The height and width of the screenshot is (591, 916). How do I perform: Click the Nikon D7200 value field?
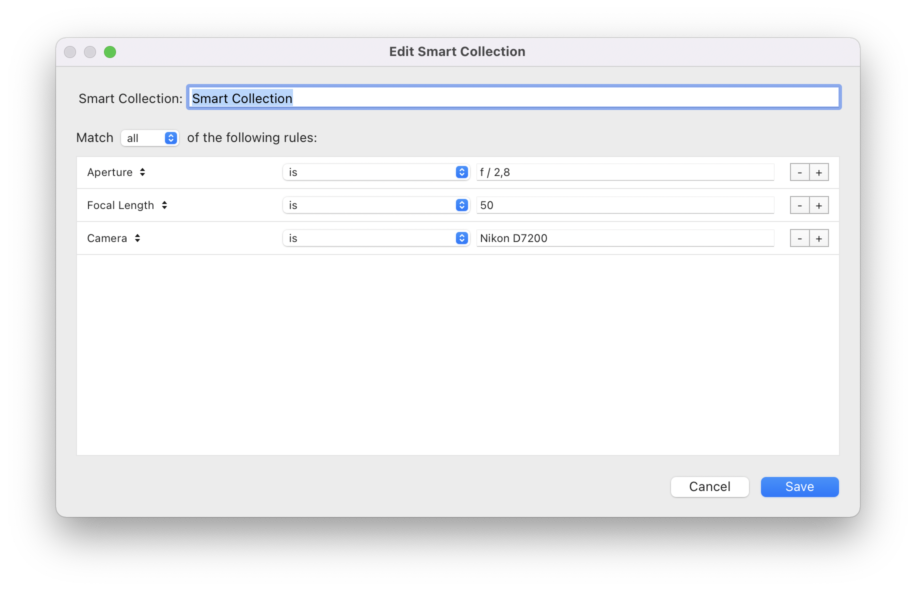[x=624, y=238]
